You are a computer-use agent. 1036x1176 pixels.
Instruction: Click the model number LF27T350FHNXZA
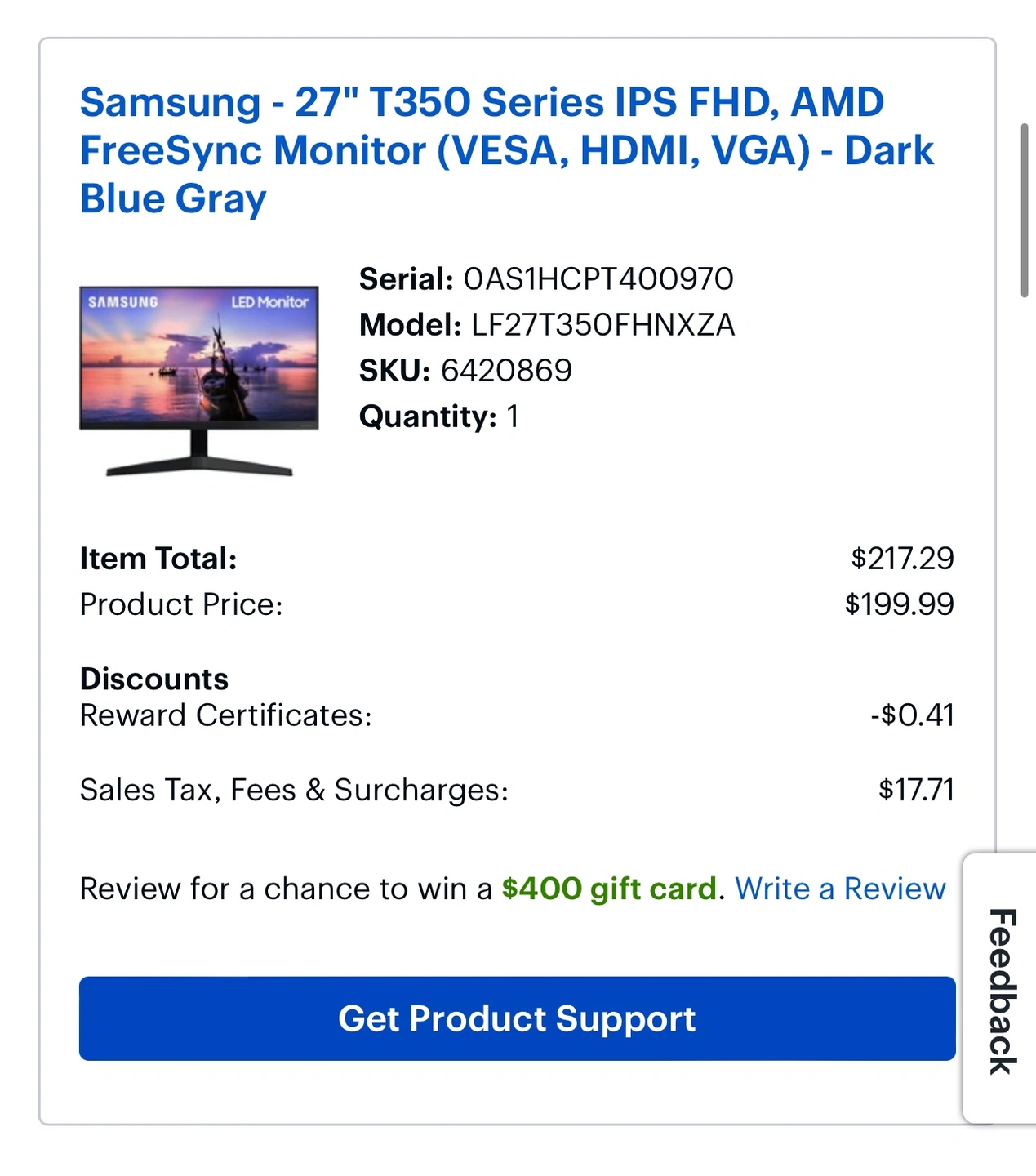coord(603,325)
